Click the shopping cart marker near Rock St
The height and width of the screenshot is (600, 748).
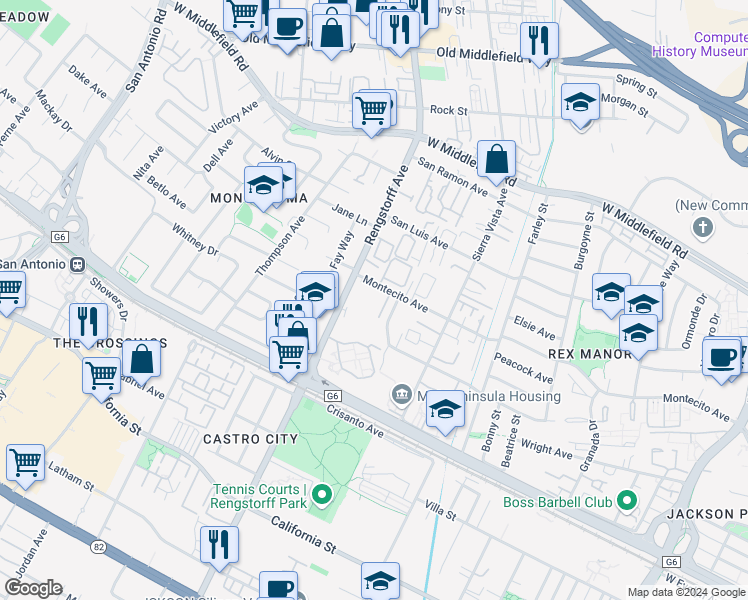tap(372, 109)
